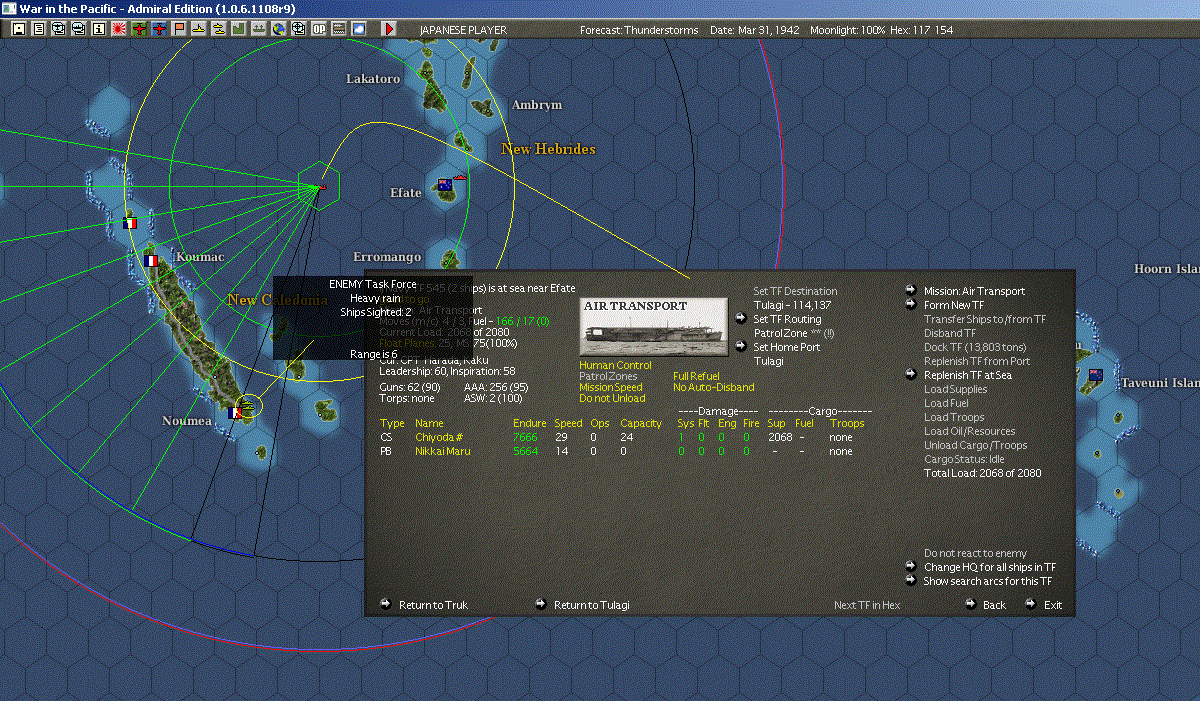
Task: Click the arrow beside Exit
Action: [1030, 604]
